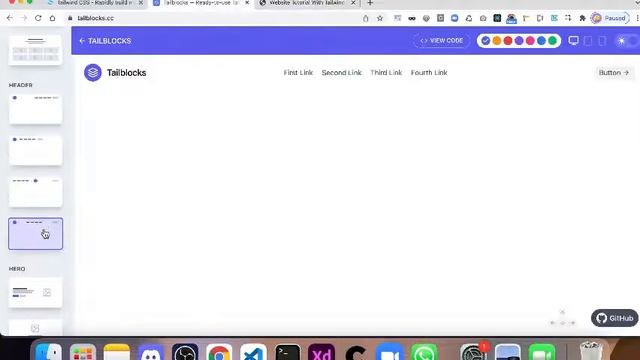Choose the orange theme color
Viewport: 640px width, 360px height.
[x=497, y=41]
